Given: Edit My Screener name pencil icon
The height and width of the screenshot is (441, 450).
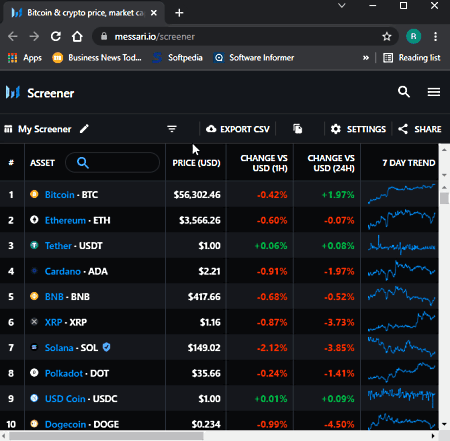Looking at the screenshot, I should [84, 129].
